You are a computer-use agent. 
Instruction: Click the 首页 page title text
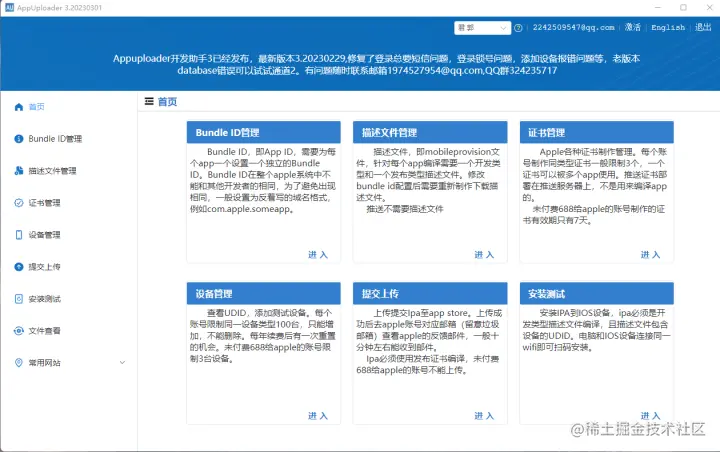pos(167,102)
